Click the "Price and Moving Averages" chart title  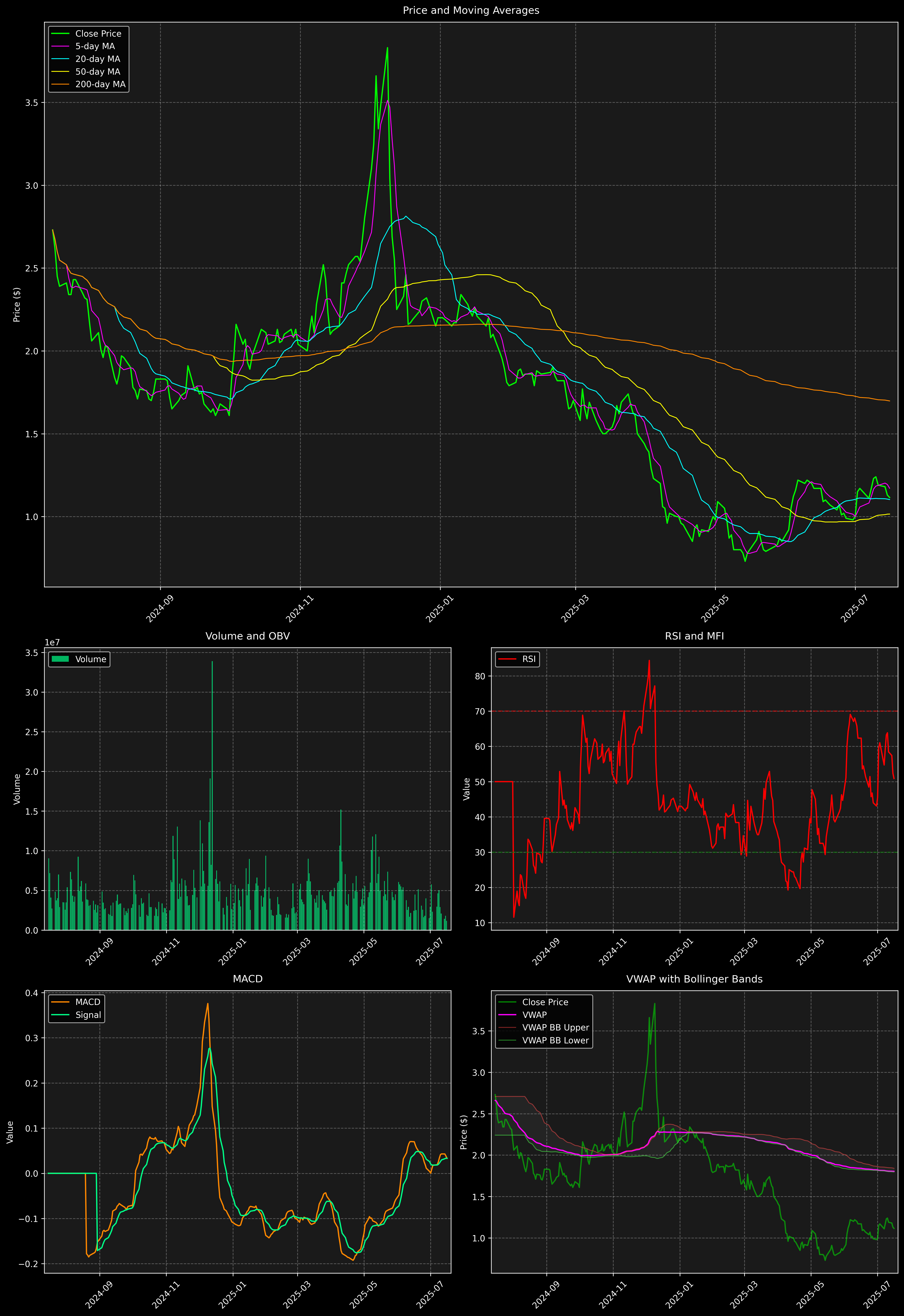pyautogui.click(x=471, y=10)
